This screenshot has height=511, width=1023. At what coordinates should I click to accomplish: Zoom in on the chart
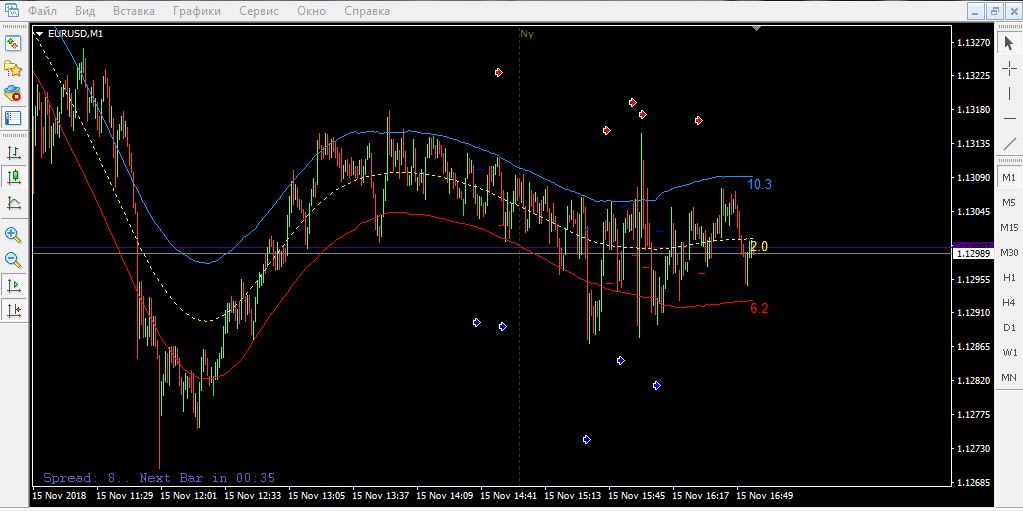click(x=13, y=235)
